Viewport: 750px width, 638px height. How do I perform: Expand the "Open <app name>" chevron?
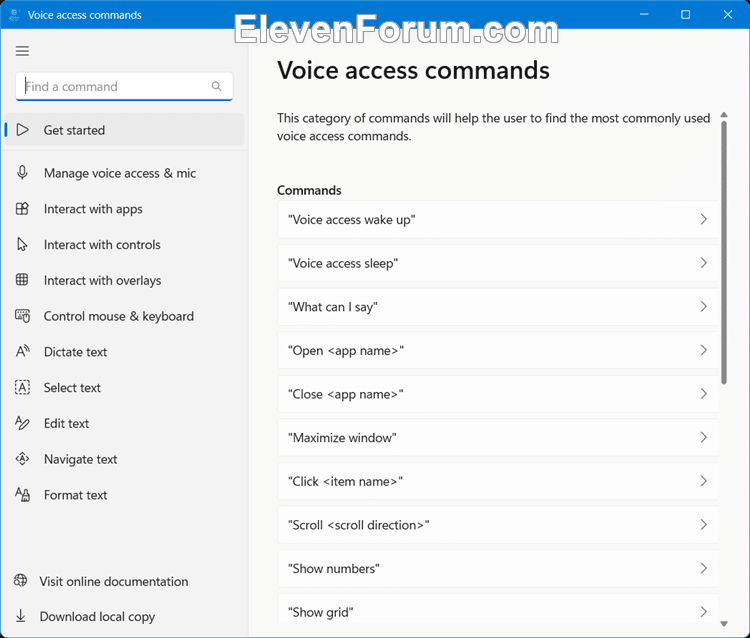[x=703, y=350]
